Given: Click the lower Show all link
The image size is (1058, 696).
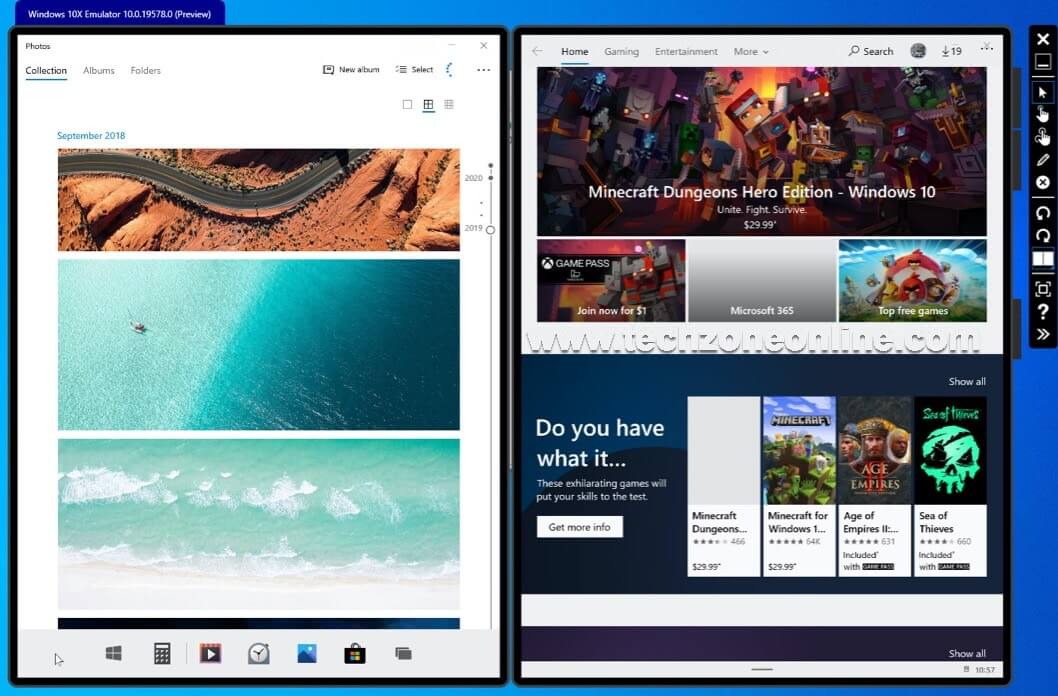Looking at the screenshot, I should [967, 654].
